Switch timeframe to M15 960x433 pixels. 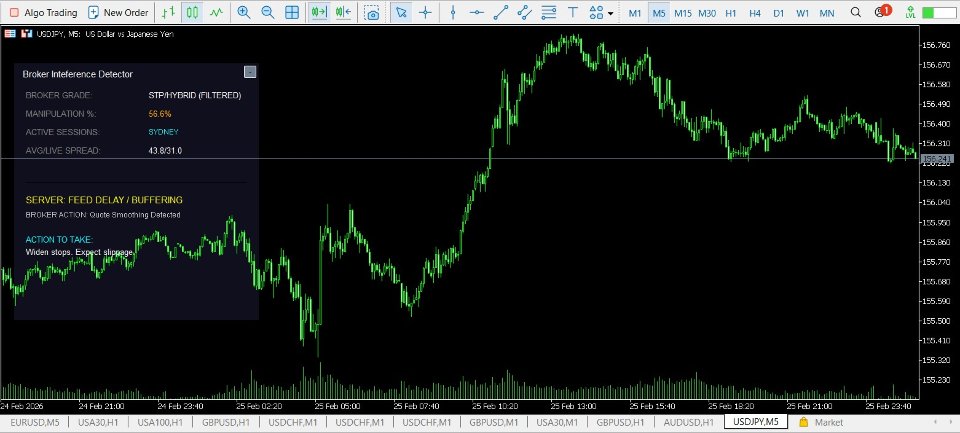[683, 13]
